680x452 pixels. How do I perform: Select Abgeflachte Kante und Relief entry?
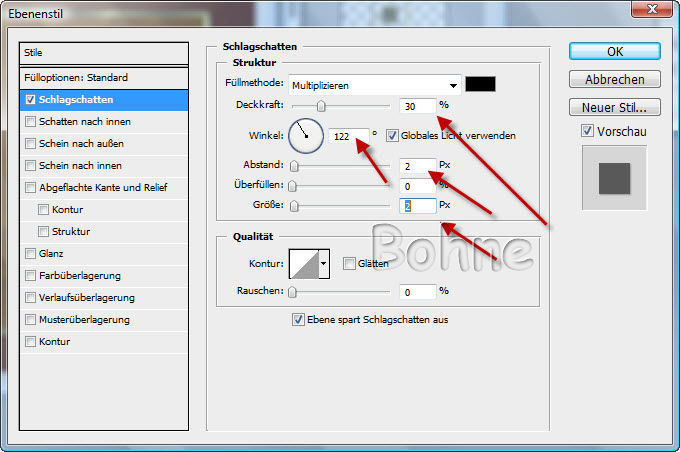click(104, 188)
